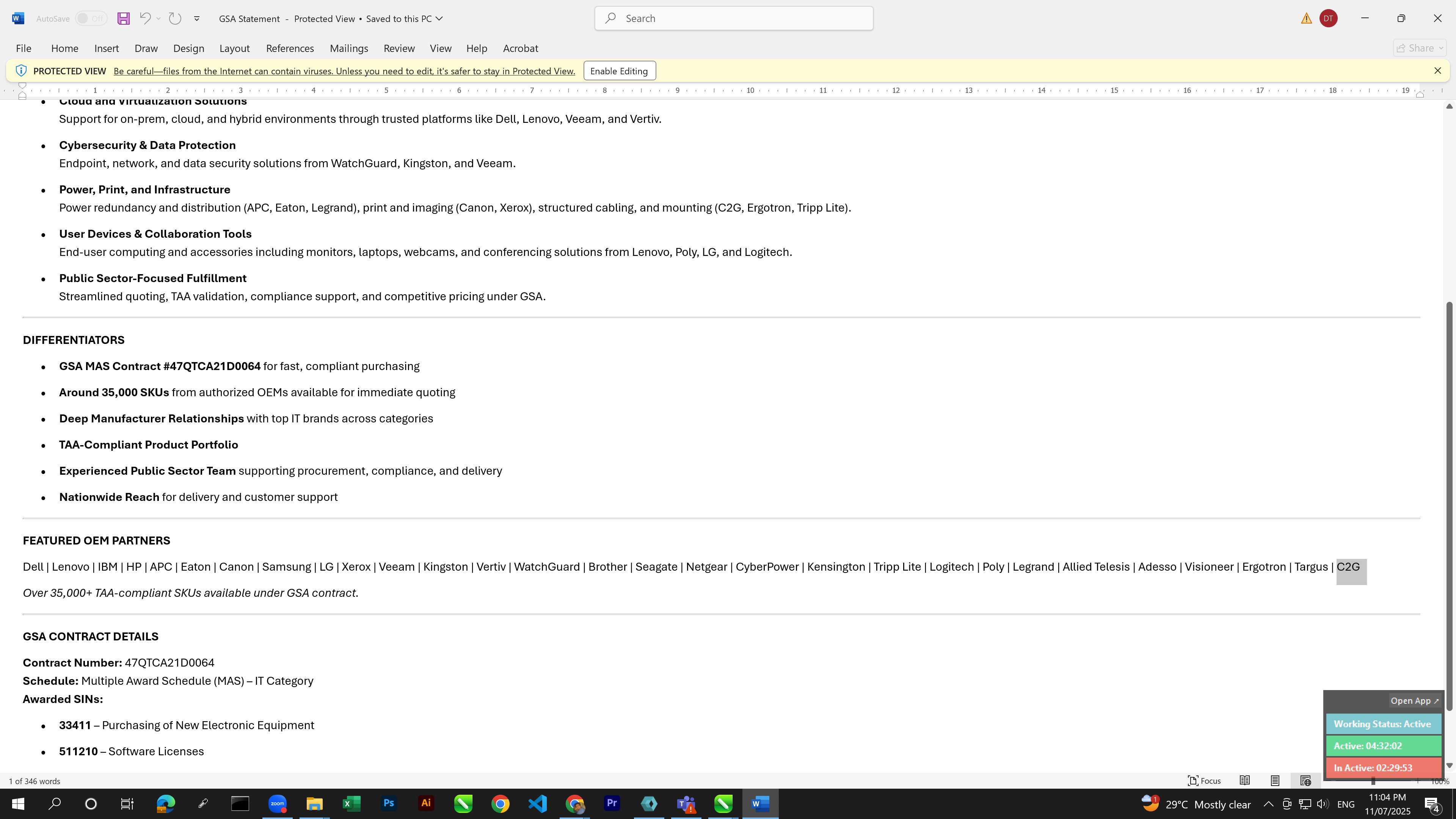Click the Windows Start button

pyautogui.click(x=18, y=804)
